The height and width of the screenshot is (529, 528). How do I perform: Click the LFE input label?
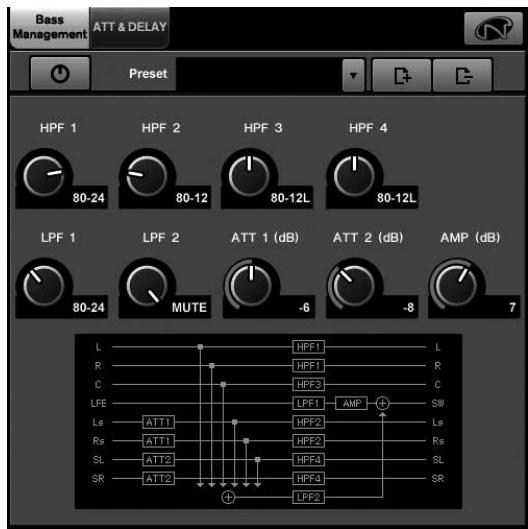[x=99, y=403]
